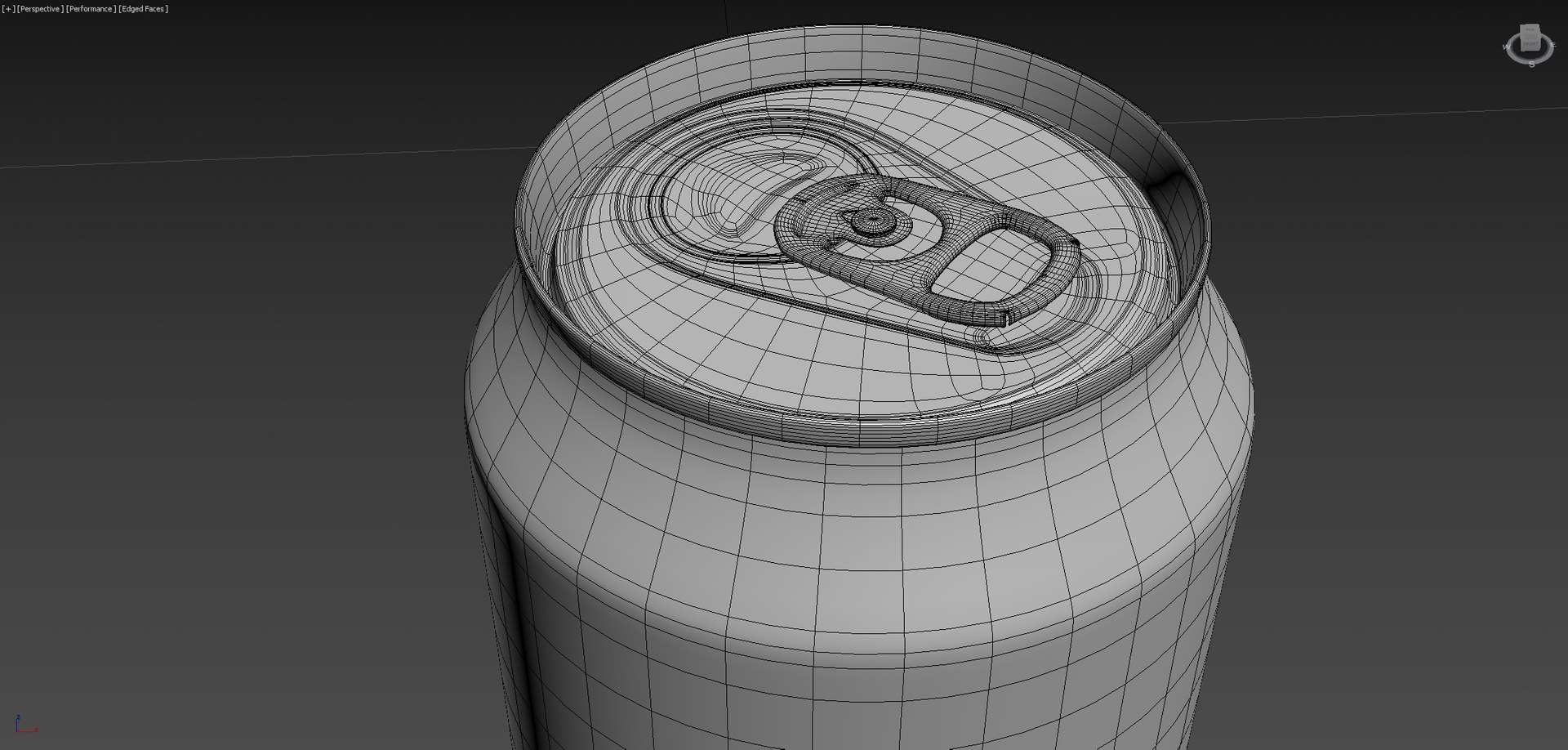Open the [+] general viewport menu
The image size is (1568, 750).
[x=8, y=9]
